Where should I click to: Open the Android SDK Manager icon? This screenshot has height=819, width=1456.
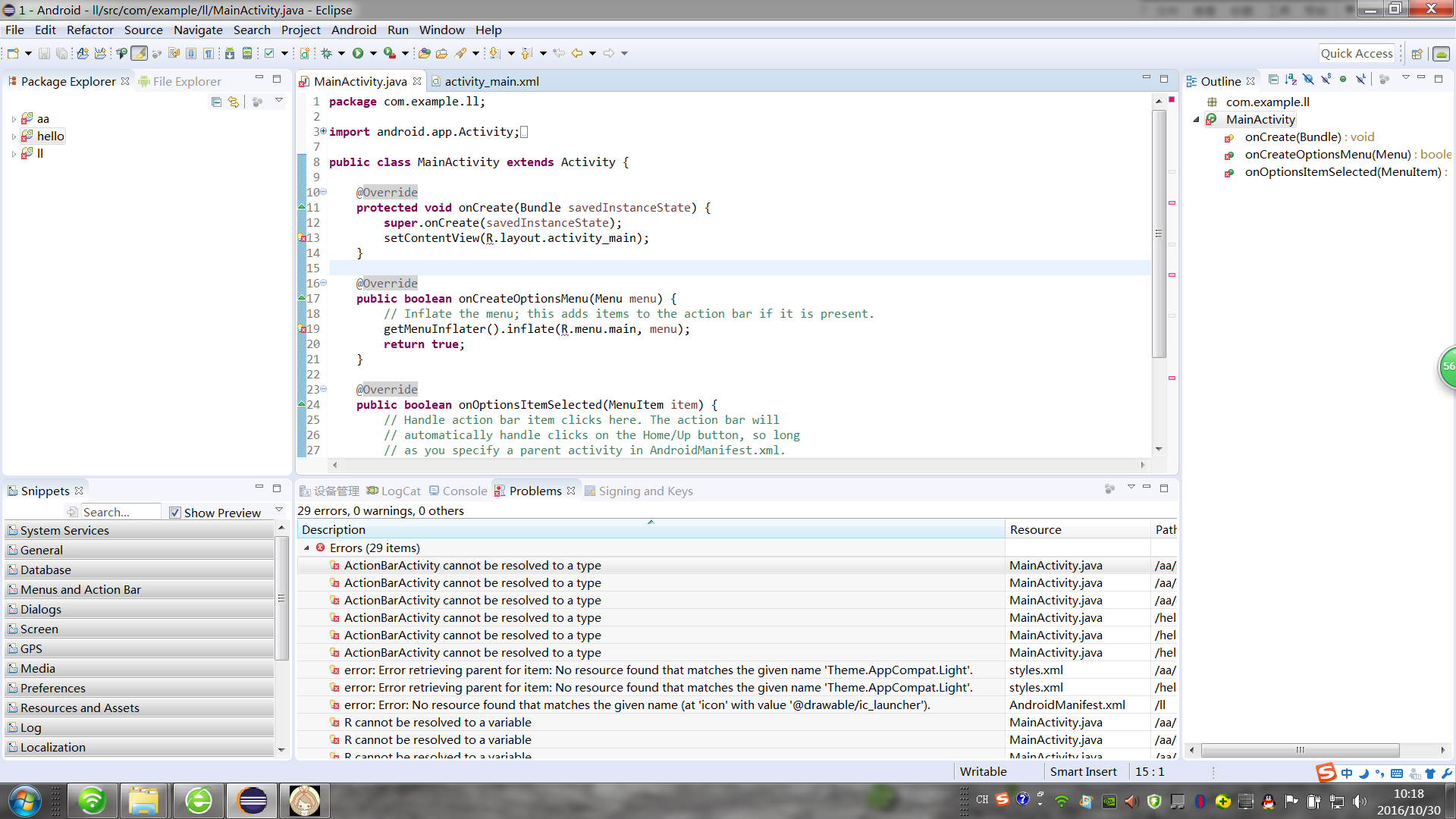[x=229, y=53]
